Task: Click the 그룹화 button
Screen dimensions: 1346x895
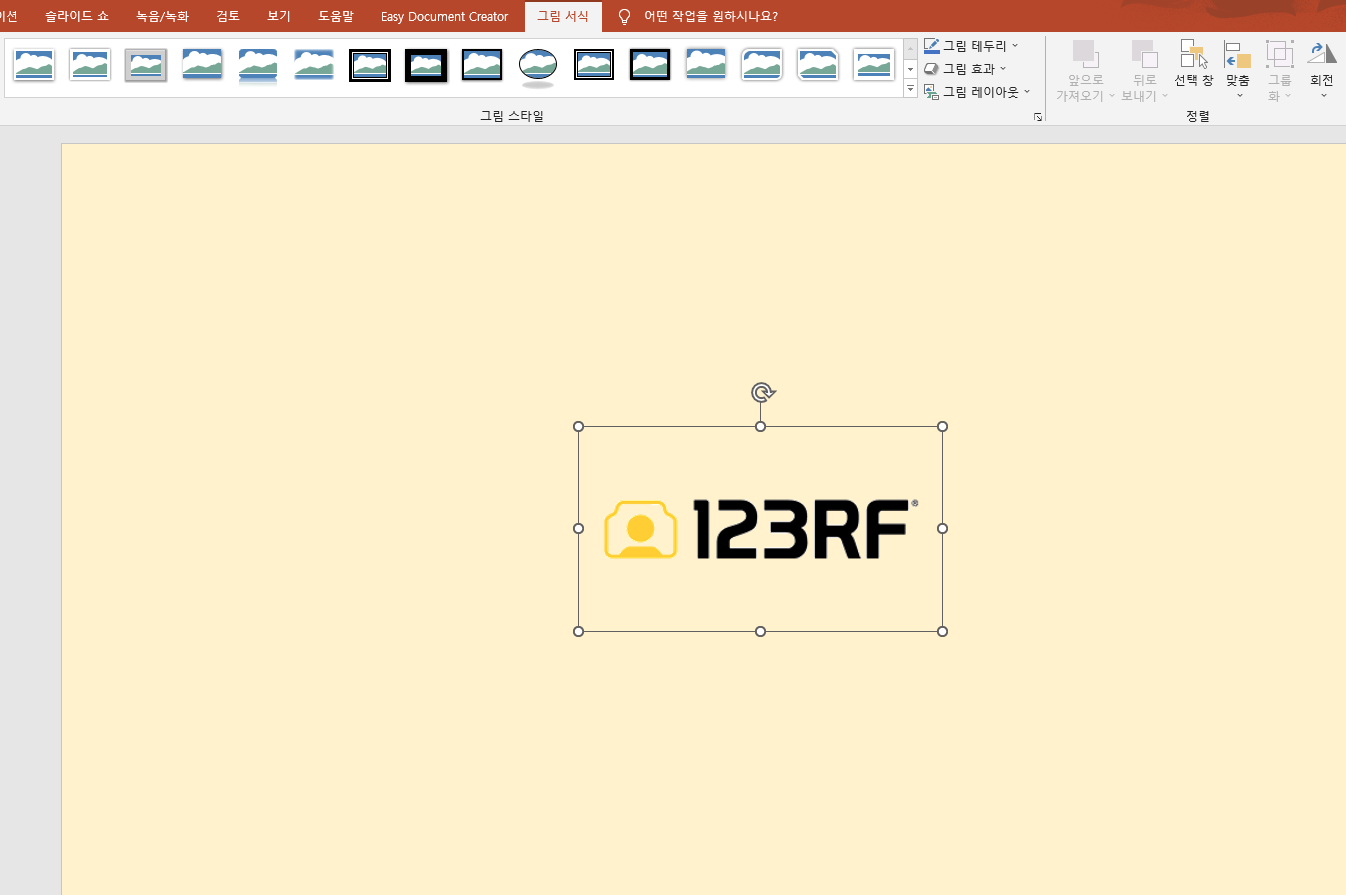Action: pos(1280,71)
